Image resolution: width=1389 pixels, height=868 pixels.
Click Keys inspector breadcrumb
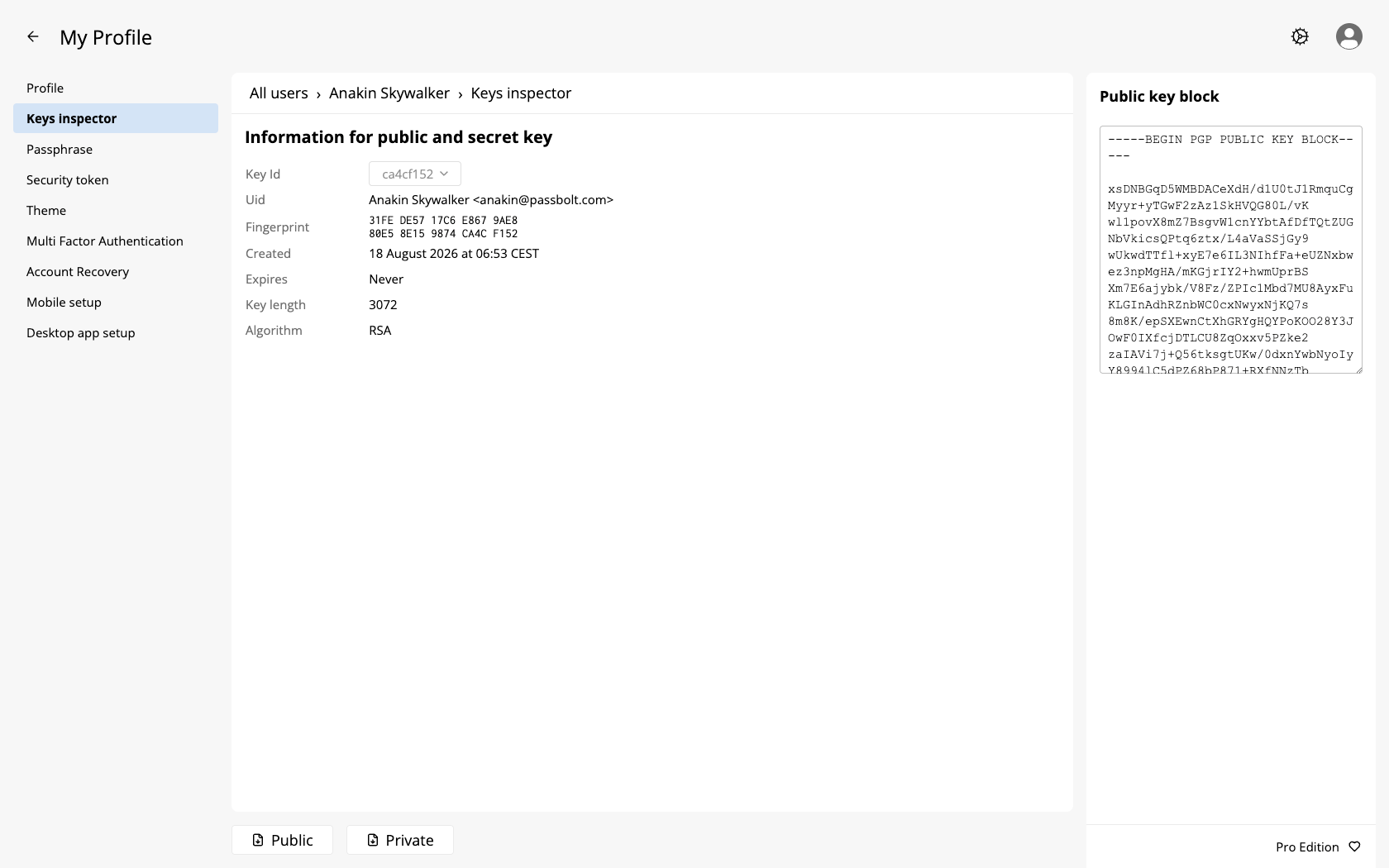pos(521,93)
